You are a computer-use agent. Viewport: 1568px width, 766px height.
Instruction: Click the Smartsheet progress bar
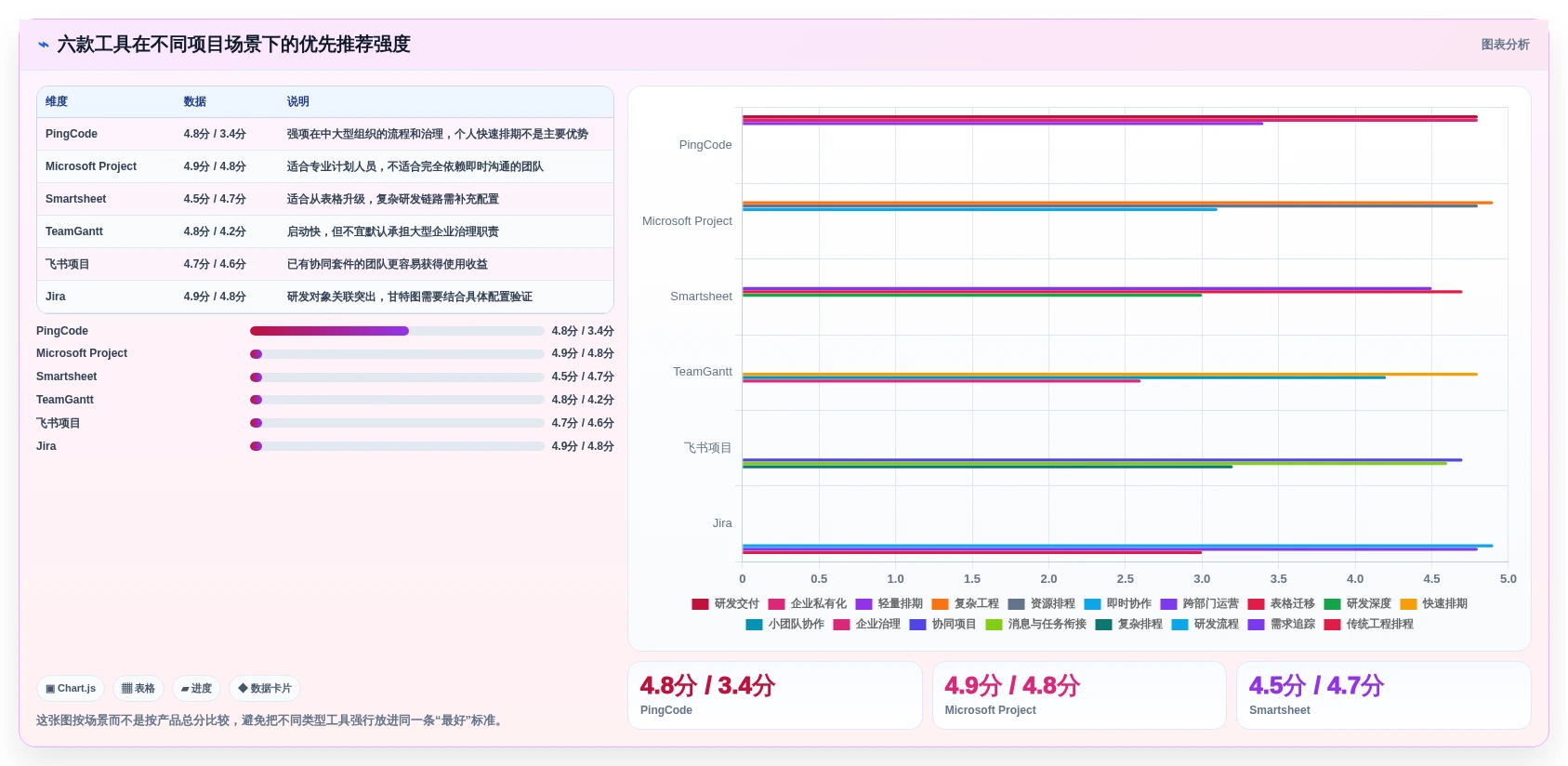[x=397, y=377]
